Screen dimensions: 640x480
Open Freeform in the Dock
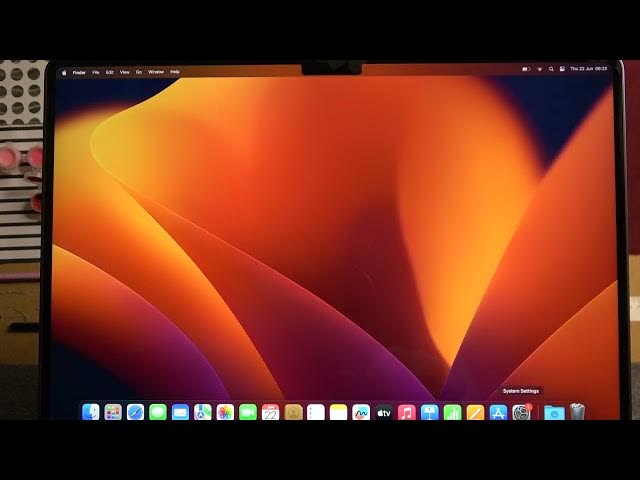[x=361, y=412]
